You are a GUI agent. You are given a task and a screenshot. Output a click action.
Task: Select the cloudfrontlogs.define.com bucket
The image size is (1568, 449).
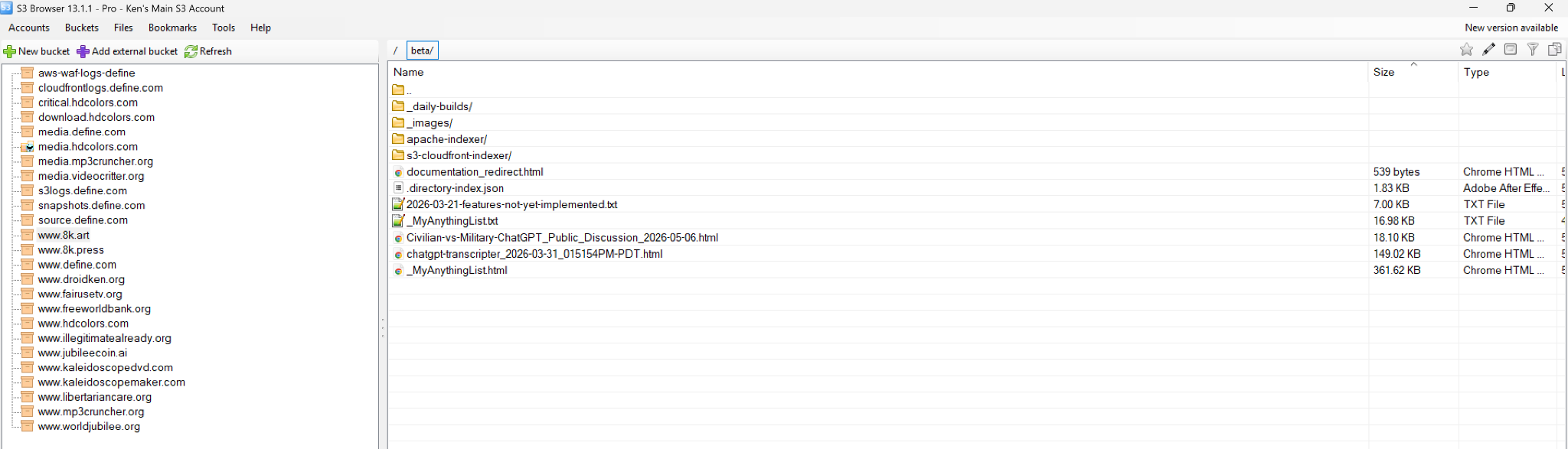pyautogui.click(x=100, y=88)
